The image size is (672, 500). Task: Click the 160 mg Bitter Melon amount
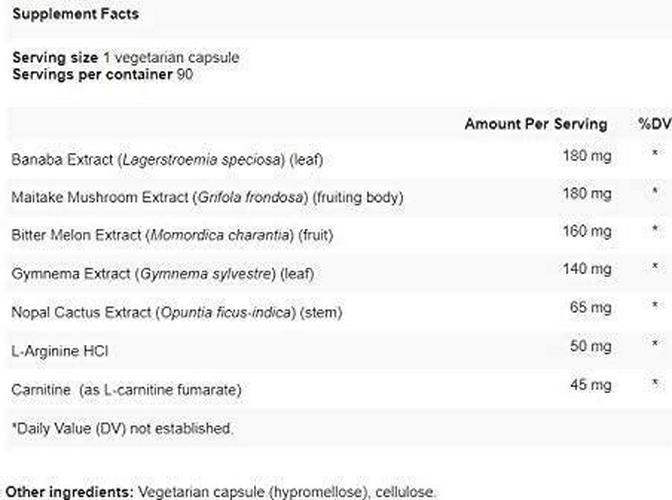(x=586, y=232)
